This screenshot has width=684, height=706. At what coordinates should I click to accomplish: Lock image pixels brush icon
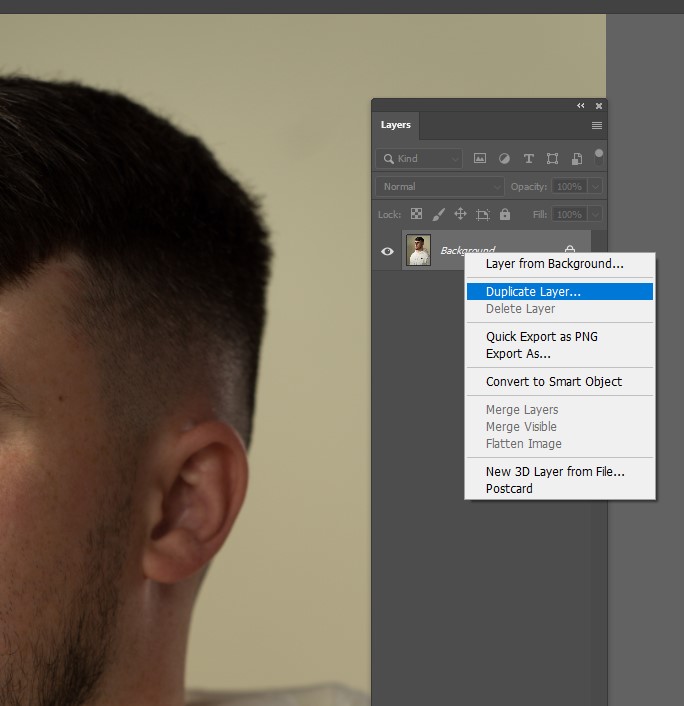438,214
